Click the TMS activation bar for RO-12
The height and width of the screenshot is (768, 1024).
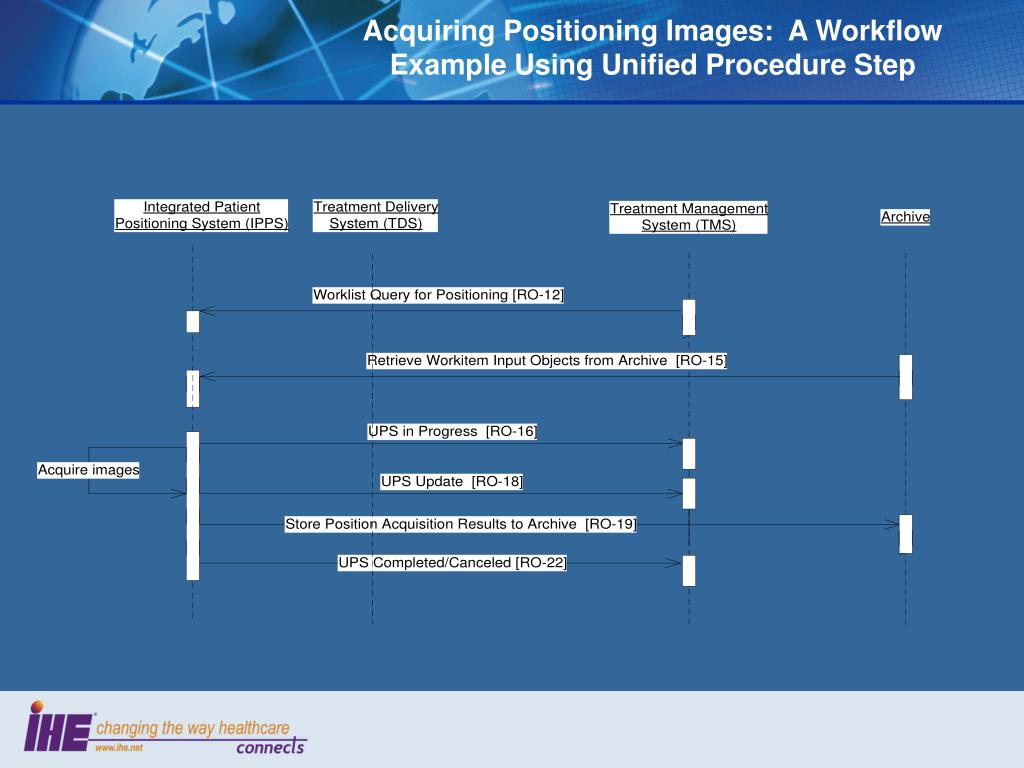point(689,317)
